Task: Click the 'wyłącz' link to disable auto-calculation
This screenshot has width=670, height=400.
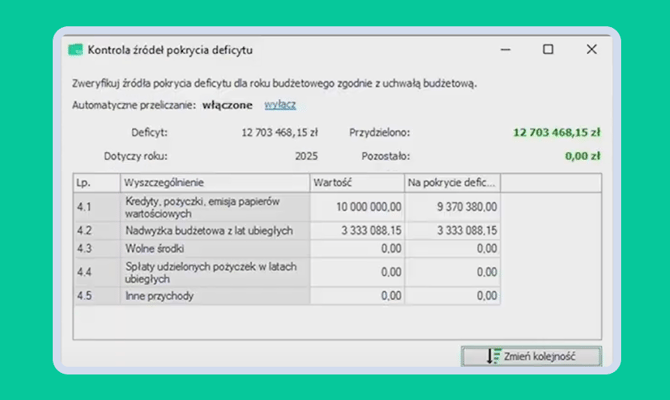Action: click(x=280, y=104)
